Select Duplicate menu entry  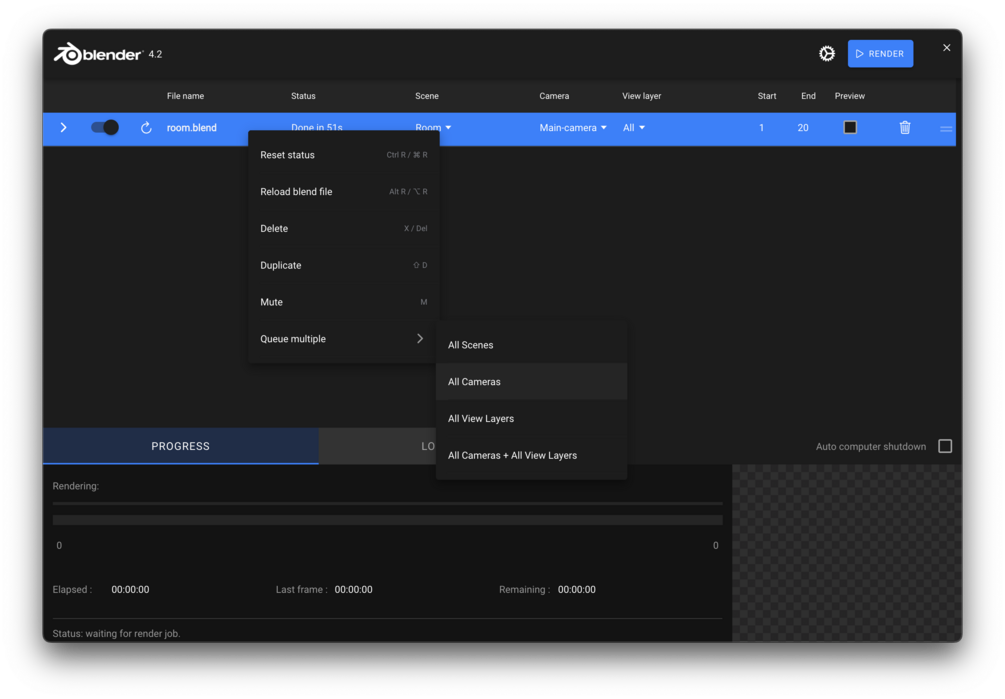[x=344, y=265]
